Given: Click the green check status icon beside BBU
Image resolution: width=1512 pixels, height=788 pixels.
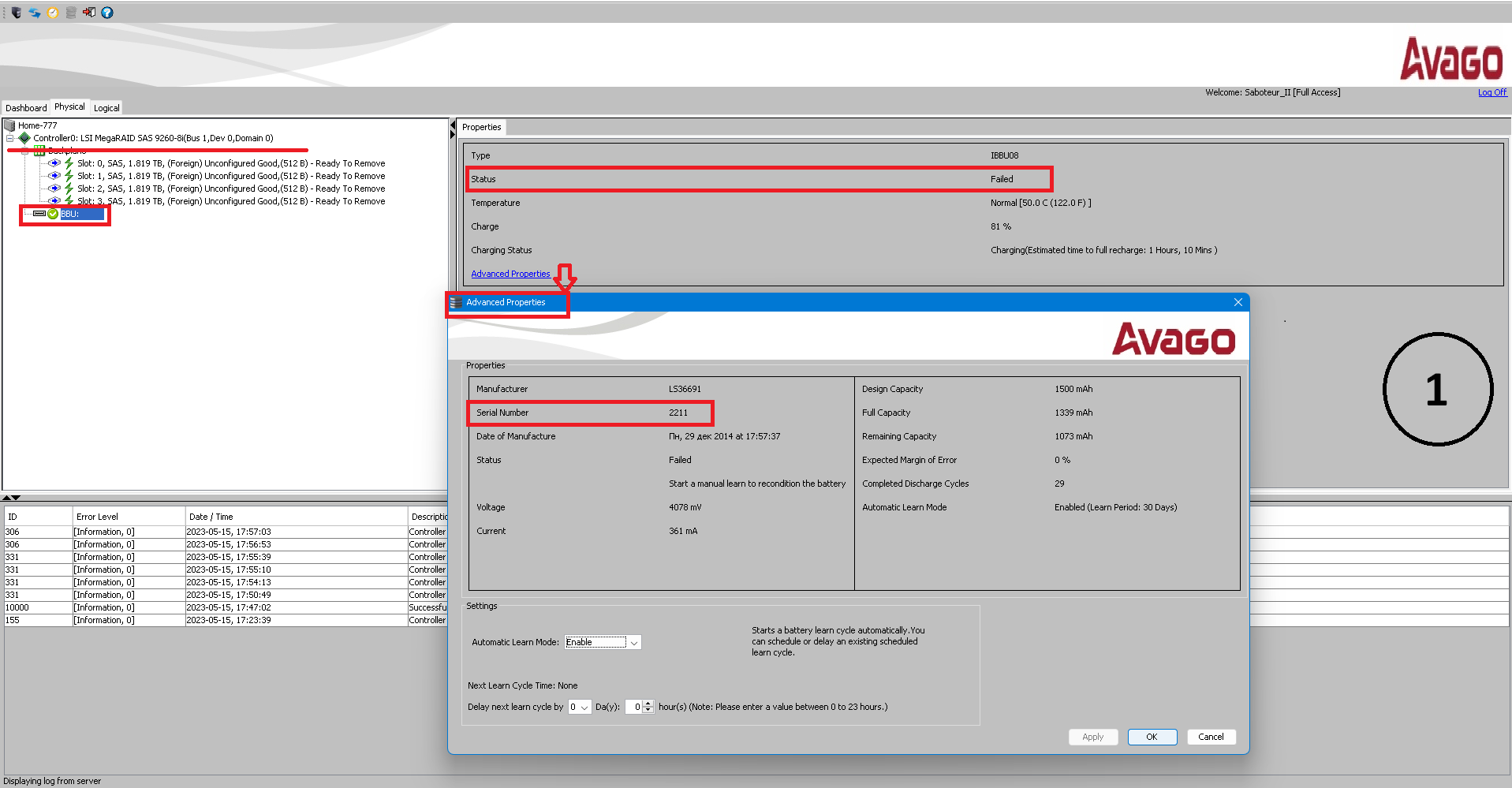Looking at the screenshot, I should 53,214.
